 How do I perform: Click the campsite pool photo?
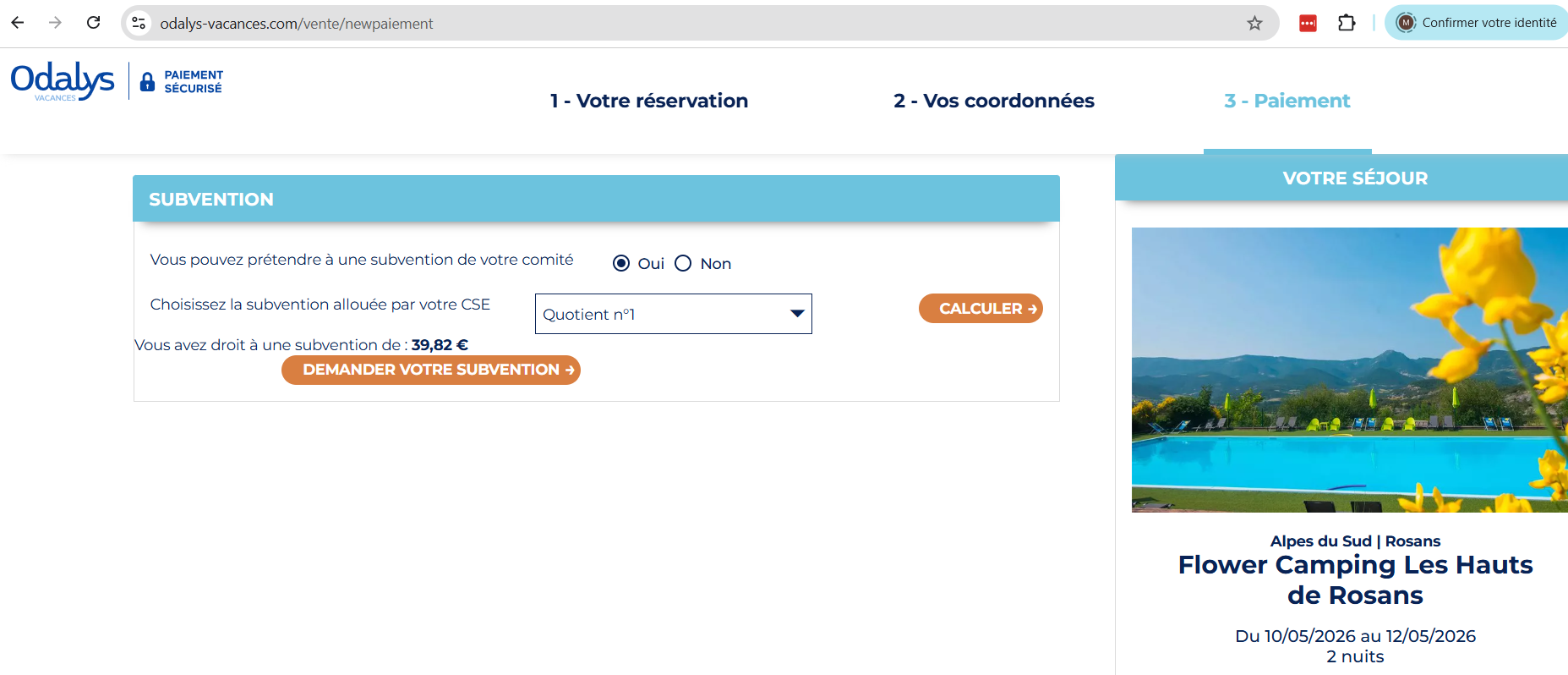pos(1349,370)
